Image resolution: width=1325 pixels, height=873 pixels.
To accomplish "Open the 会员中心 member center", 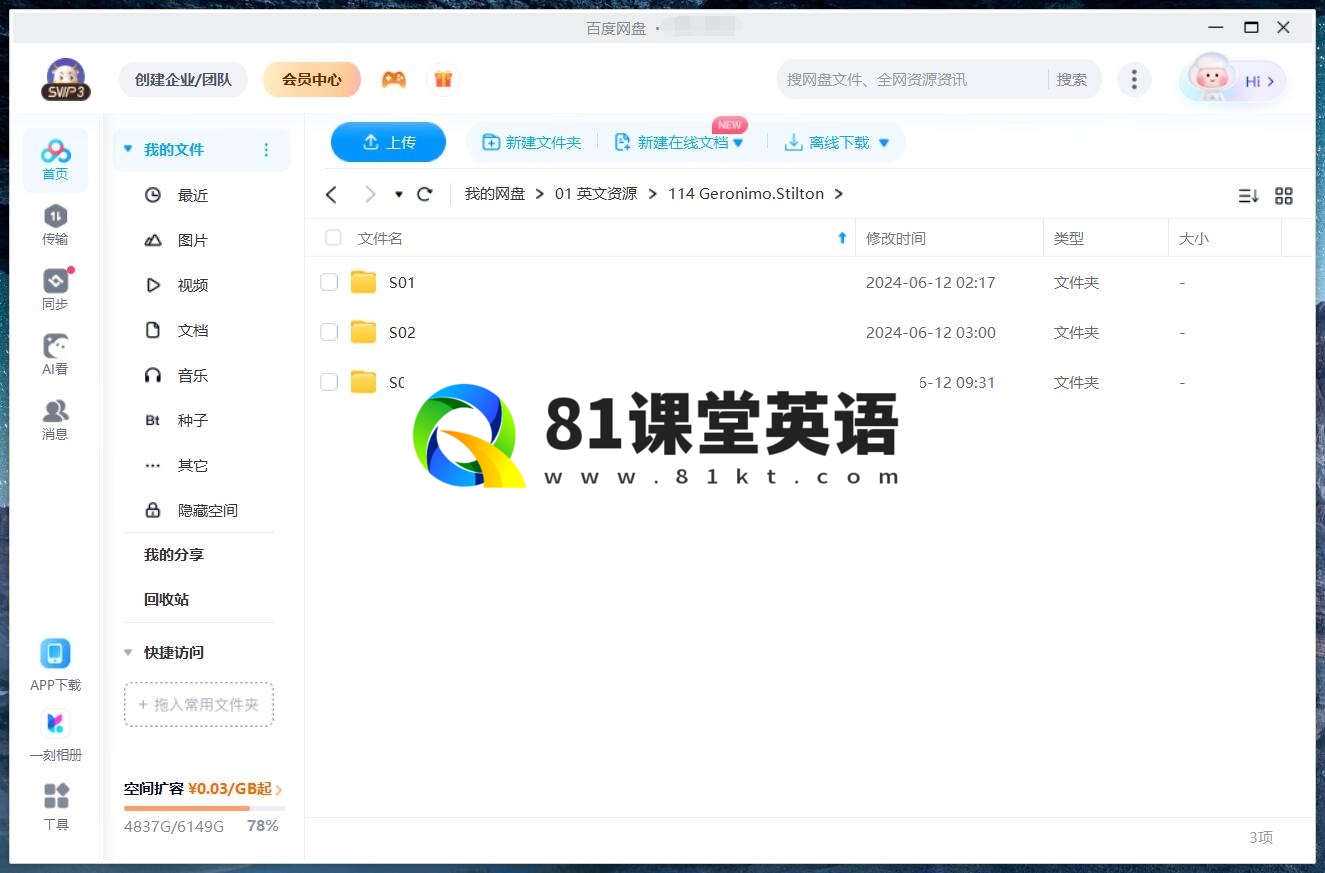I will (312, 79).
